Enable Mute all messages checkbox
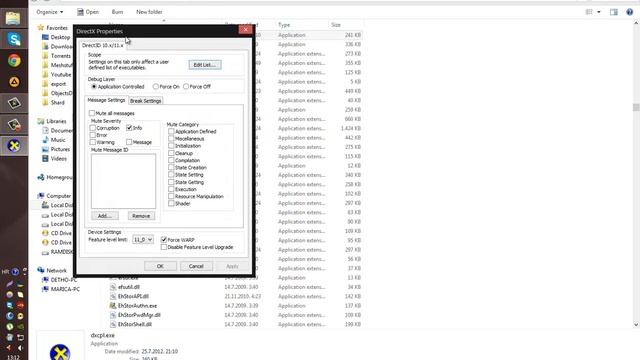 [x=92, y=113]
